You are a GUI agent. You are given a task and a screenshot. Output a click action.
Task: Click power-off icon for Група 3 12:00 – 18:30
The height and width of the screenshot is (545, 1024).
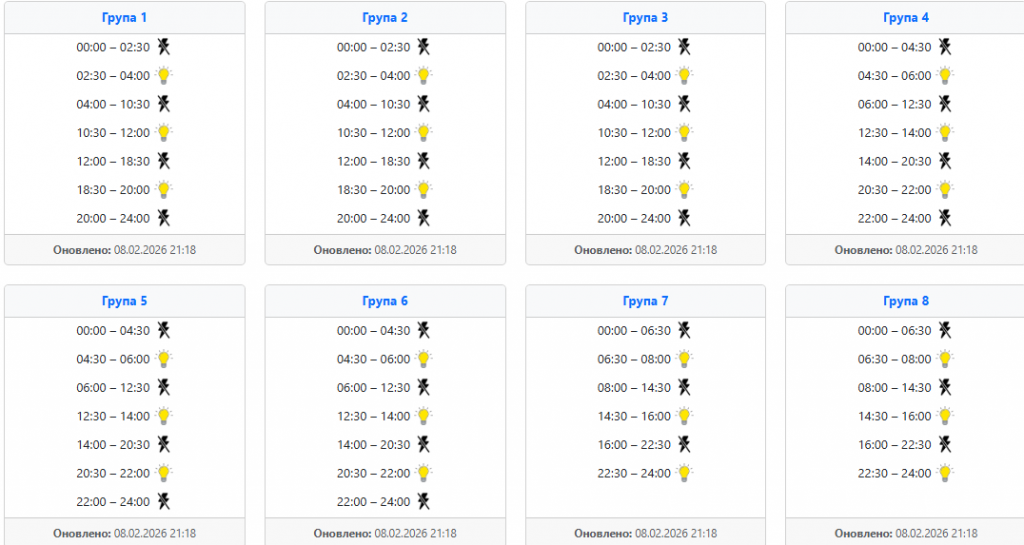(685, 160)
